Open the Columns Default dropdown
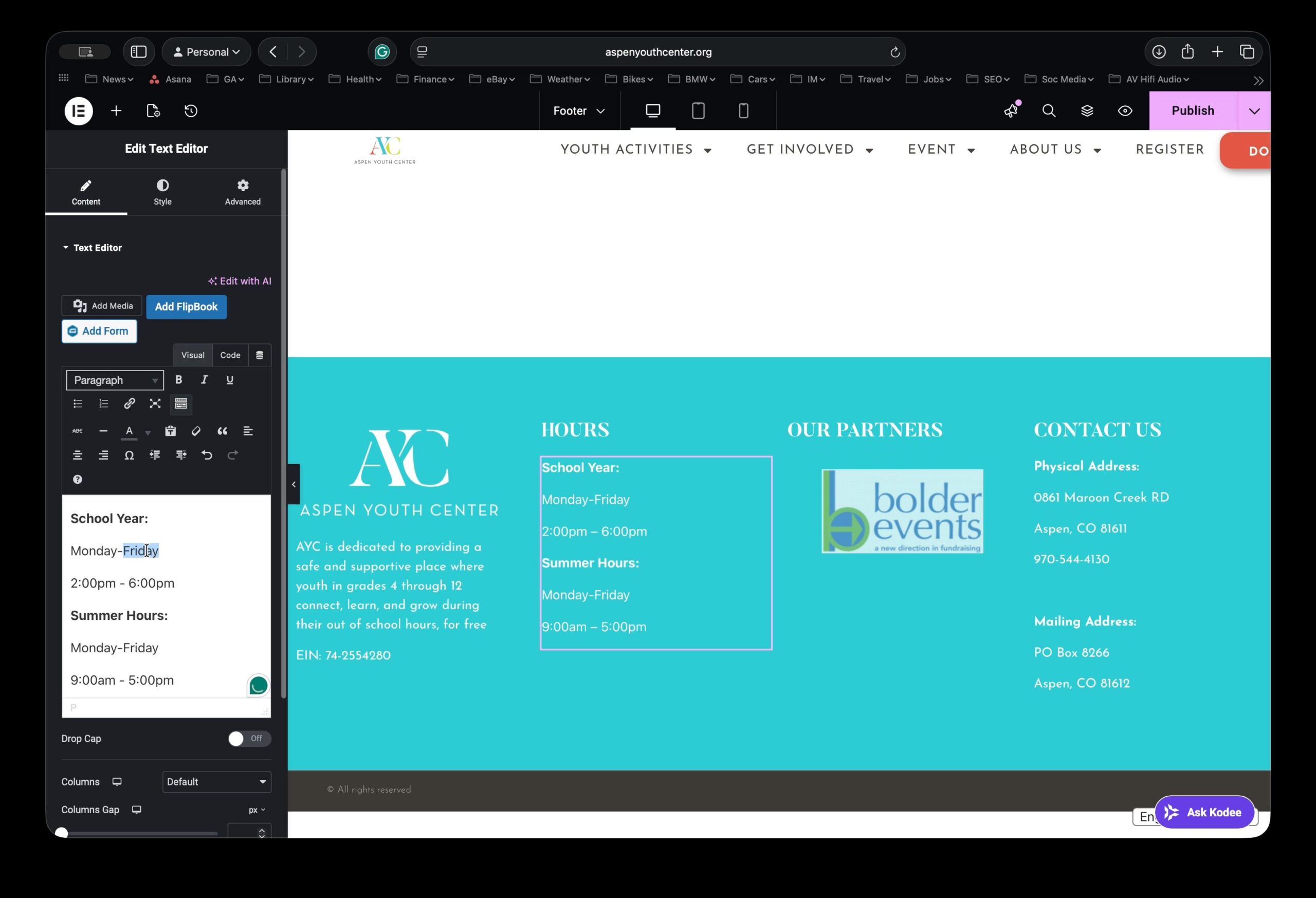The image size is (1316, 898). coord(216,782)
